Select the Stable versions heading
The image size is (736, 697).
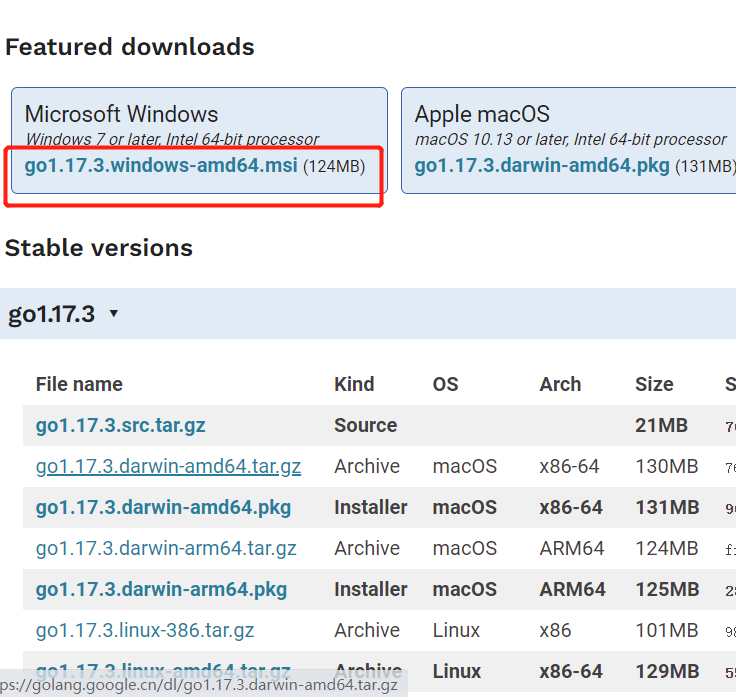point(99,248)
